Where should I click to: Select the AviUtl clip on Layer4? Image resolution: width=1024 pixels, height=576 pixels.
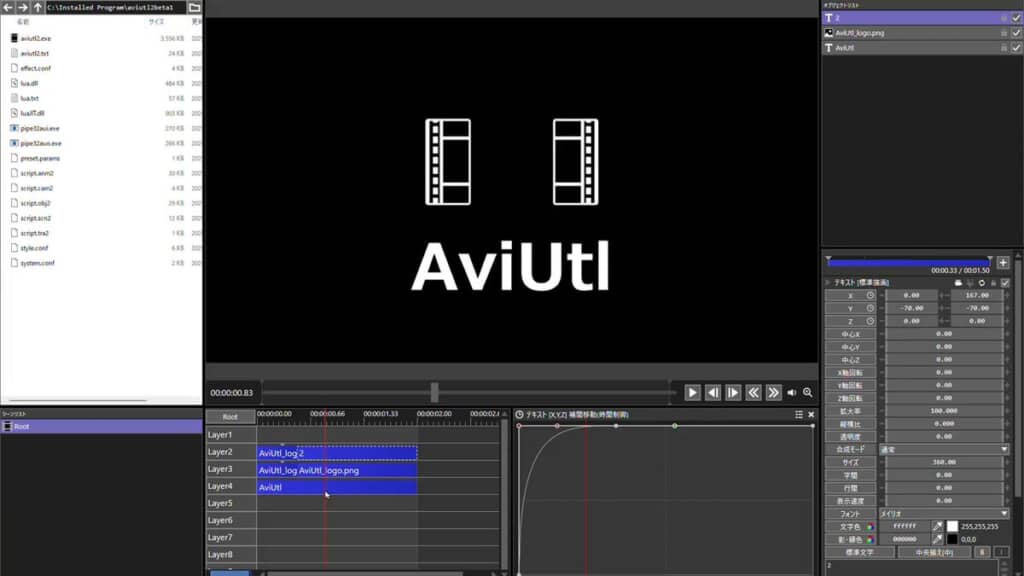point(337,487)
